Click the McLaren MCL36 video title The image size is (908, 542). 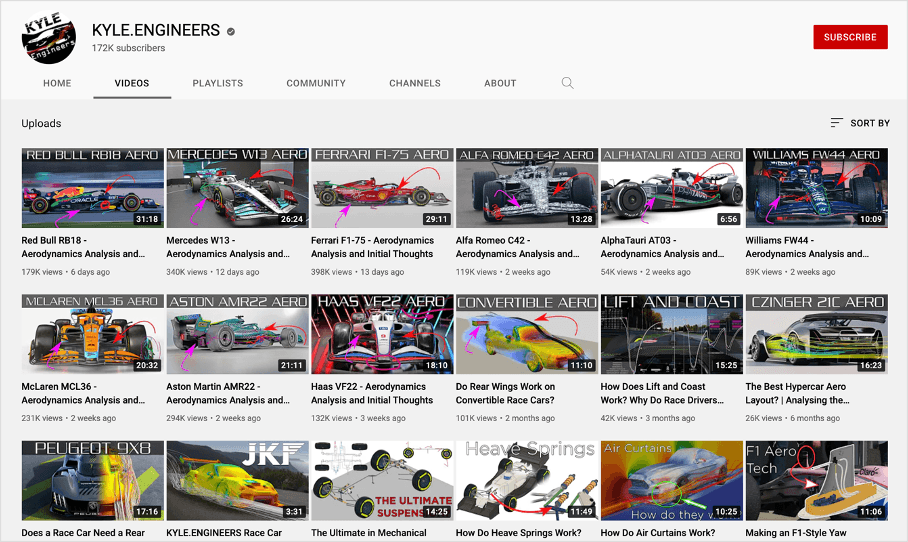[x=83, y=393]
